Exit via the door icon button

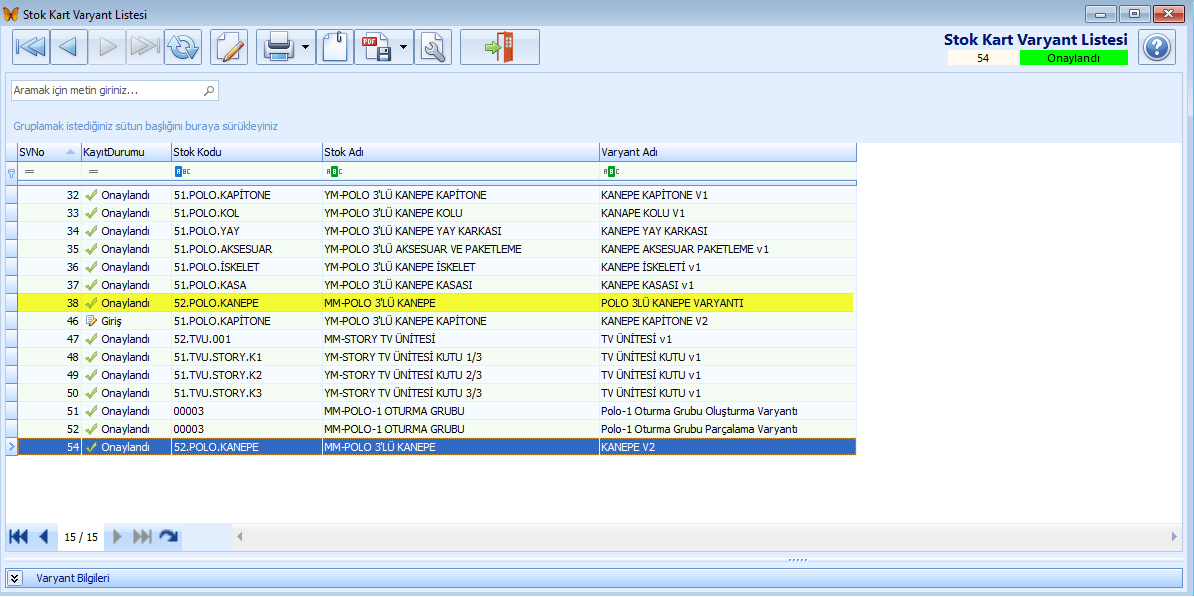pyautogui.click(x=500, y=47)
